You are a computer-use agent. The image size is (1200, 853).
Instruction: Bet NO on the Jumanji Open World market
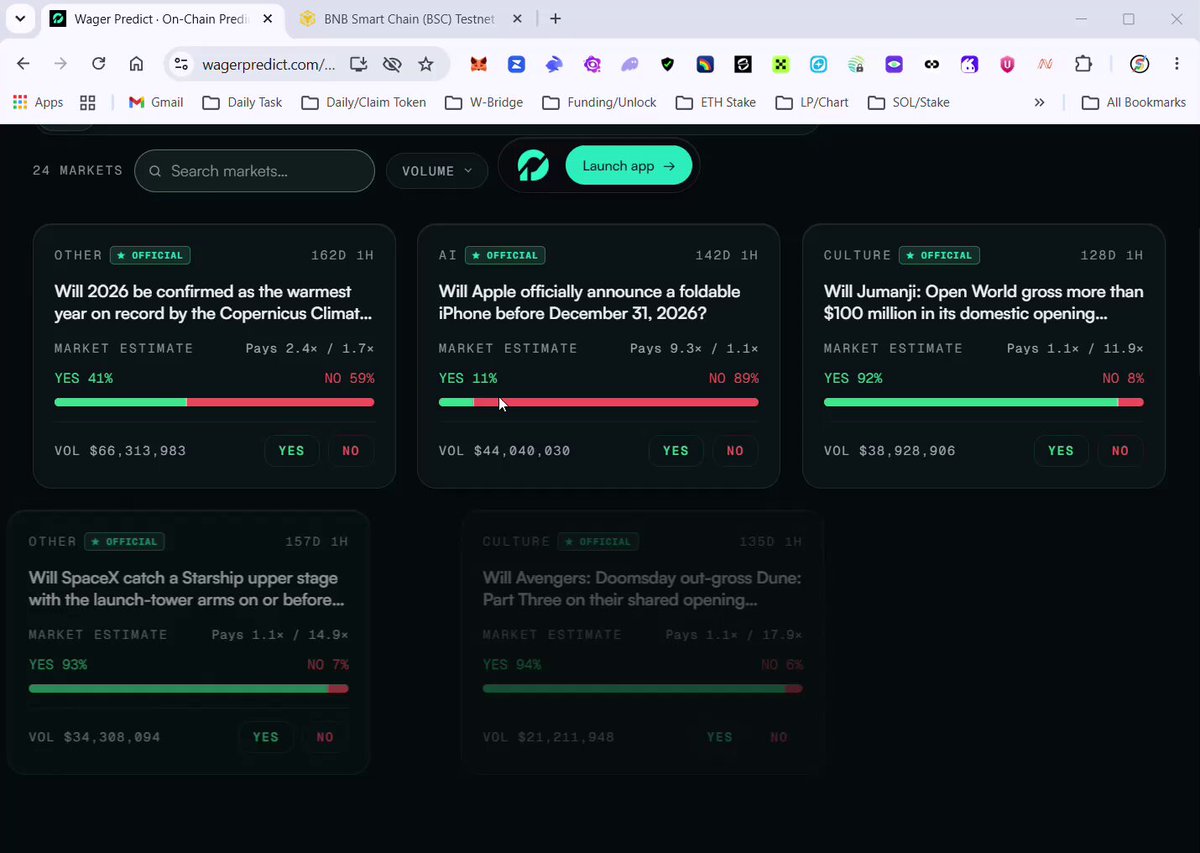(1120, 451)
